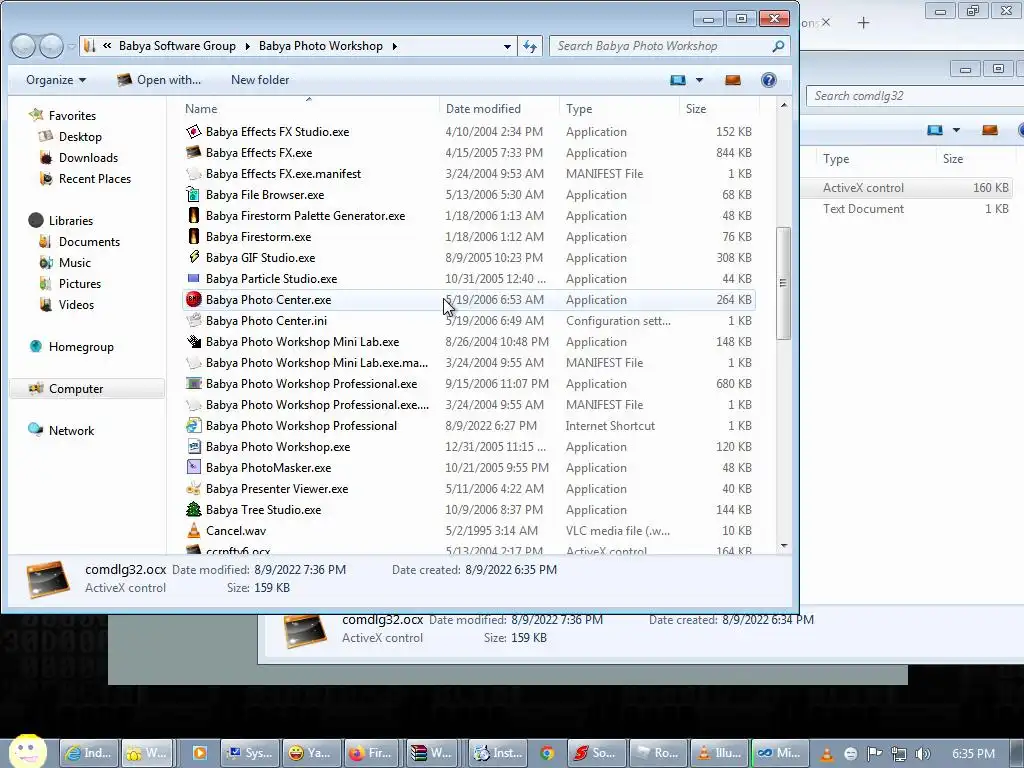The height and width of the screenshot is (768, 1024).
Task: Click the Search comdlg32 field in back window
Action: pyautogui.click(x=914, y=96)
